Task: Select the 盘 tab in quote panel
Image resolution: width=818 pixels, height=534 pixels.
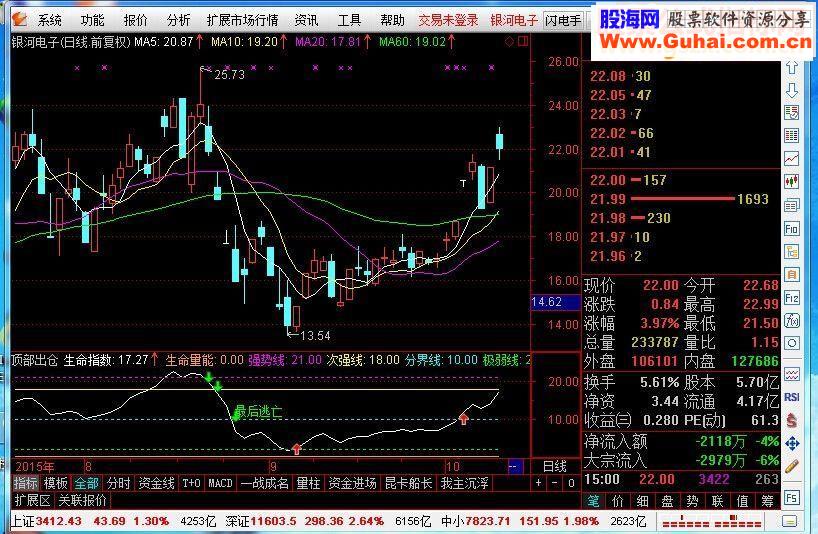Action: tap(667, 501)
